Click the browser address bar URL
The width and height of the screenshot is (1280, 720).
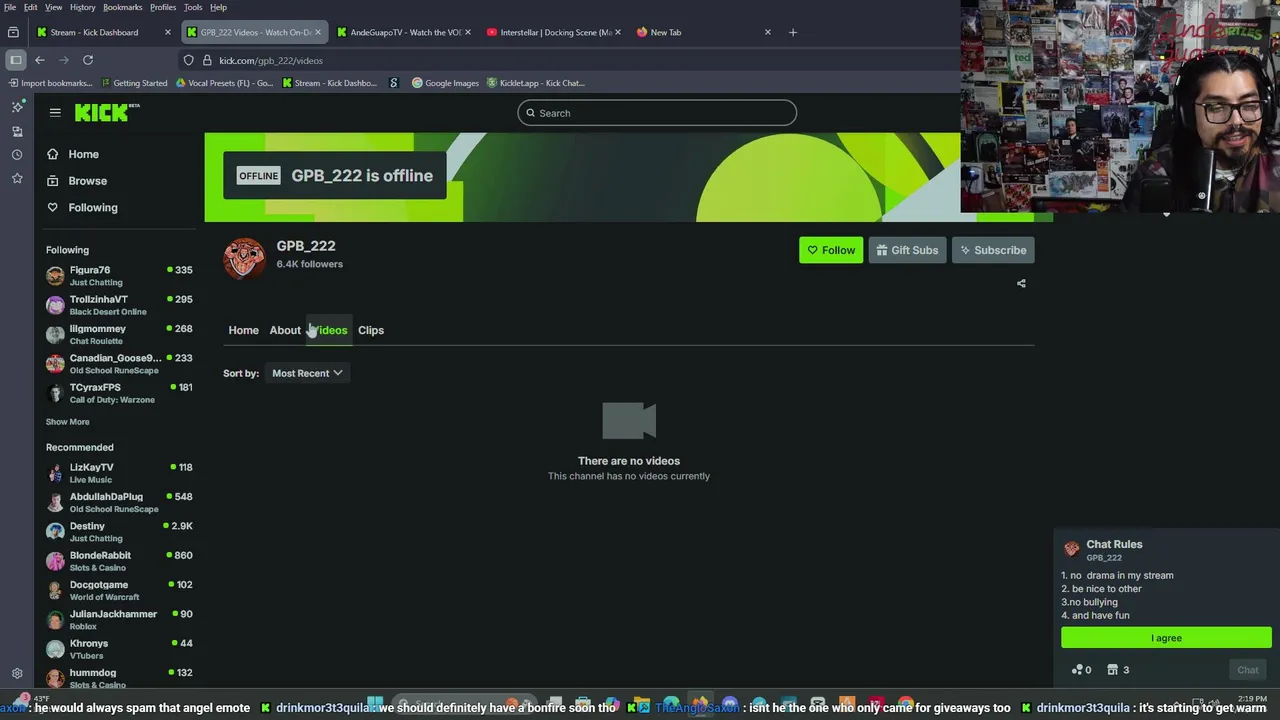click(271, 60)
